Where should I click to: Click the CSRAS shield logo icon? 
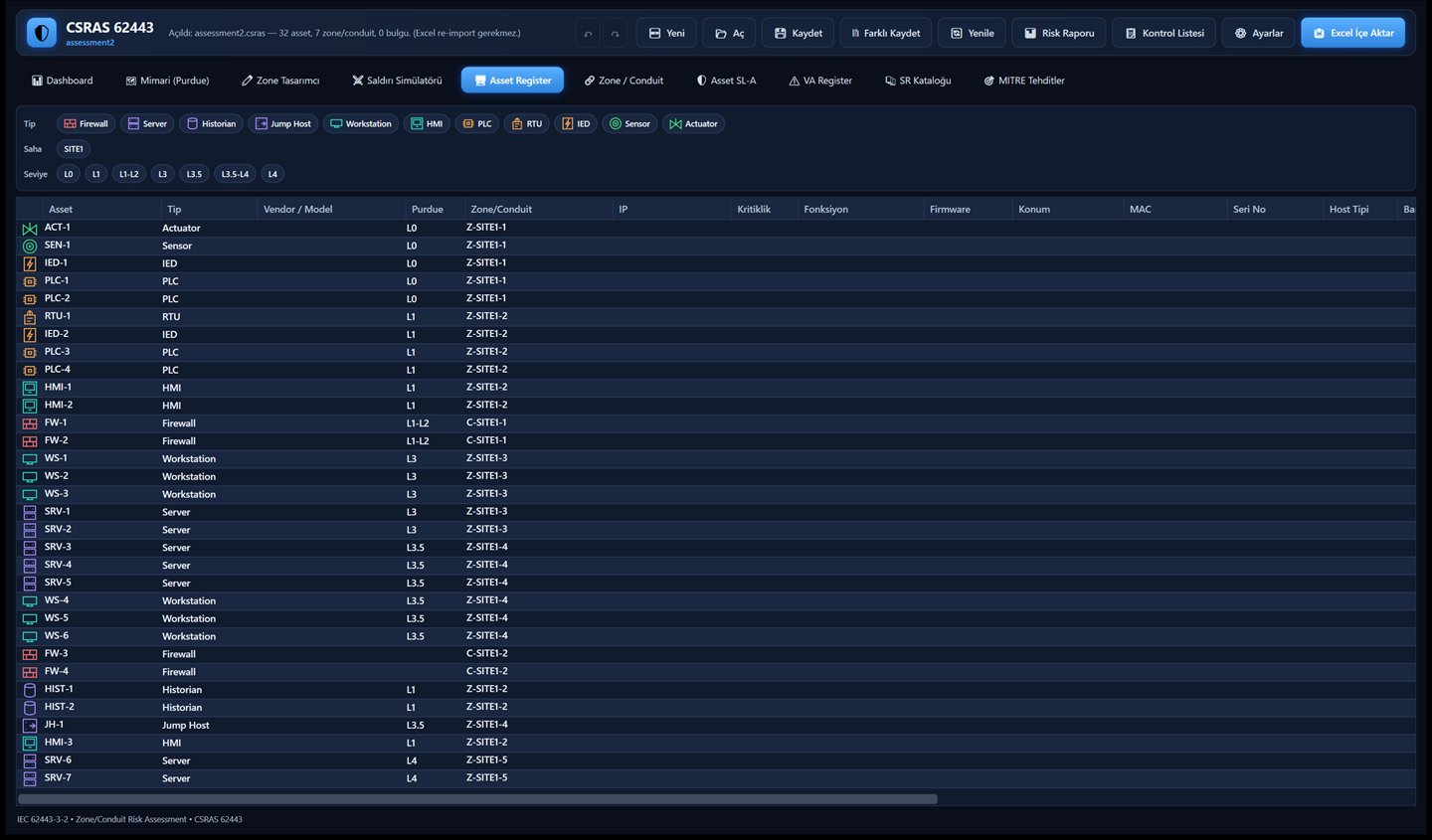(41, 33)
